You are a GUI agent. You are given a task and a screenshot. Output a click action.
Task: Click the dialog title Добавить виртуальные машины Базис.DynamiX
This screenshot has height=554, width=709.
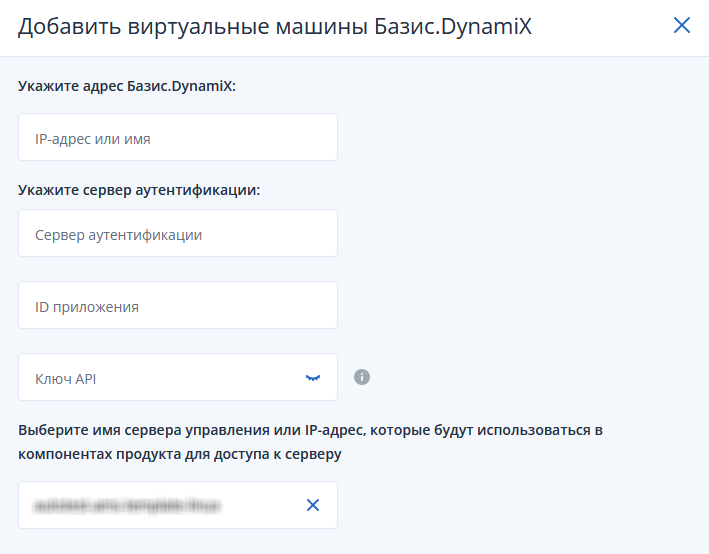(x=274, y=26)
